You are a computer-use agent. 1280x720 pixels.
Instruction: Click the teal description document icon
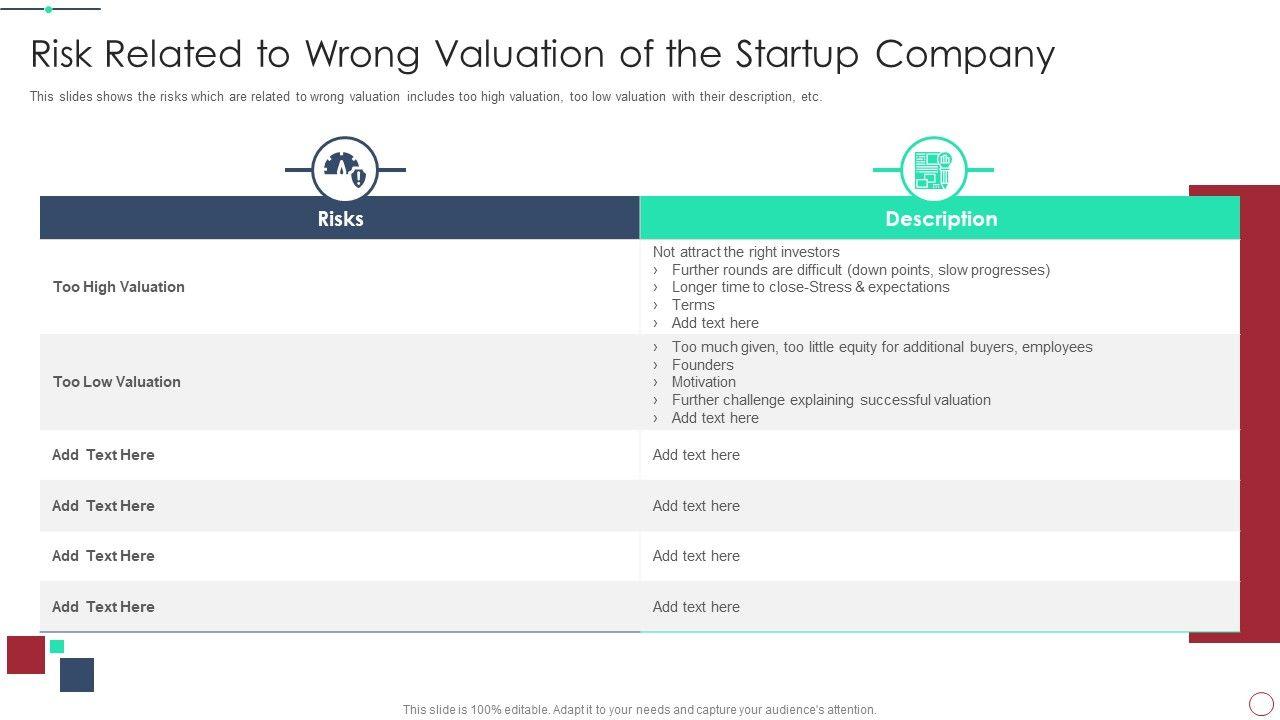click(933, 169)
